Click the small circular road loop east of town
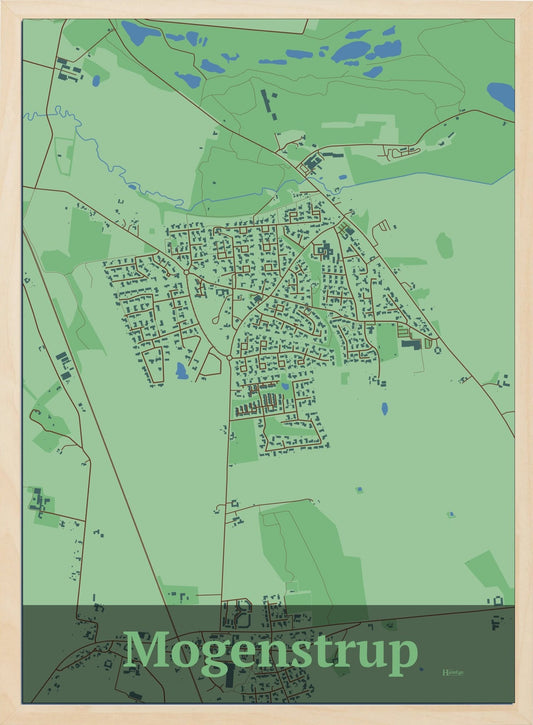This screenshot has width=533, height=725. pyautogui.click(x=438, y=350)
